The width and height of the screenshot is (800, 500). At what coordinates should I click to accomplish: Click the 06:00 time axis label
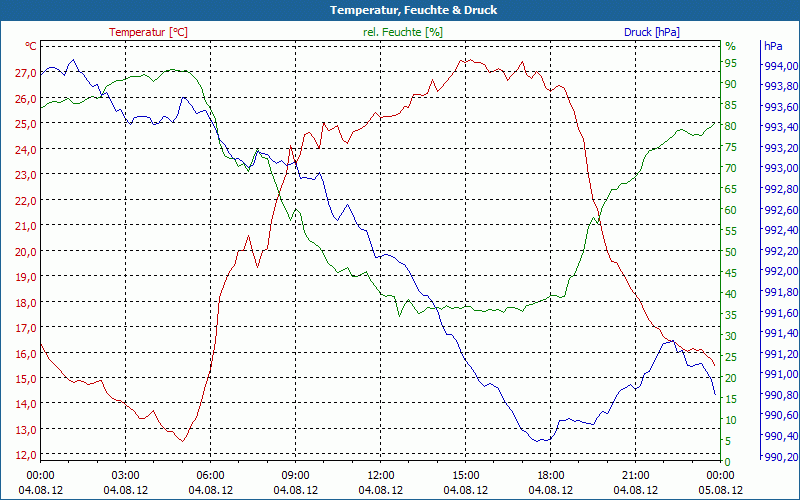point(211,476)
